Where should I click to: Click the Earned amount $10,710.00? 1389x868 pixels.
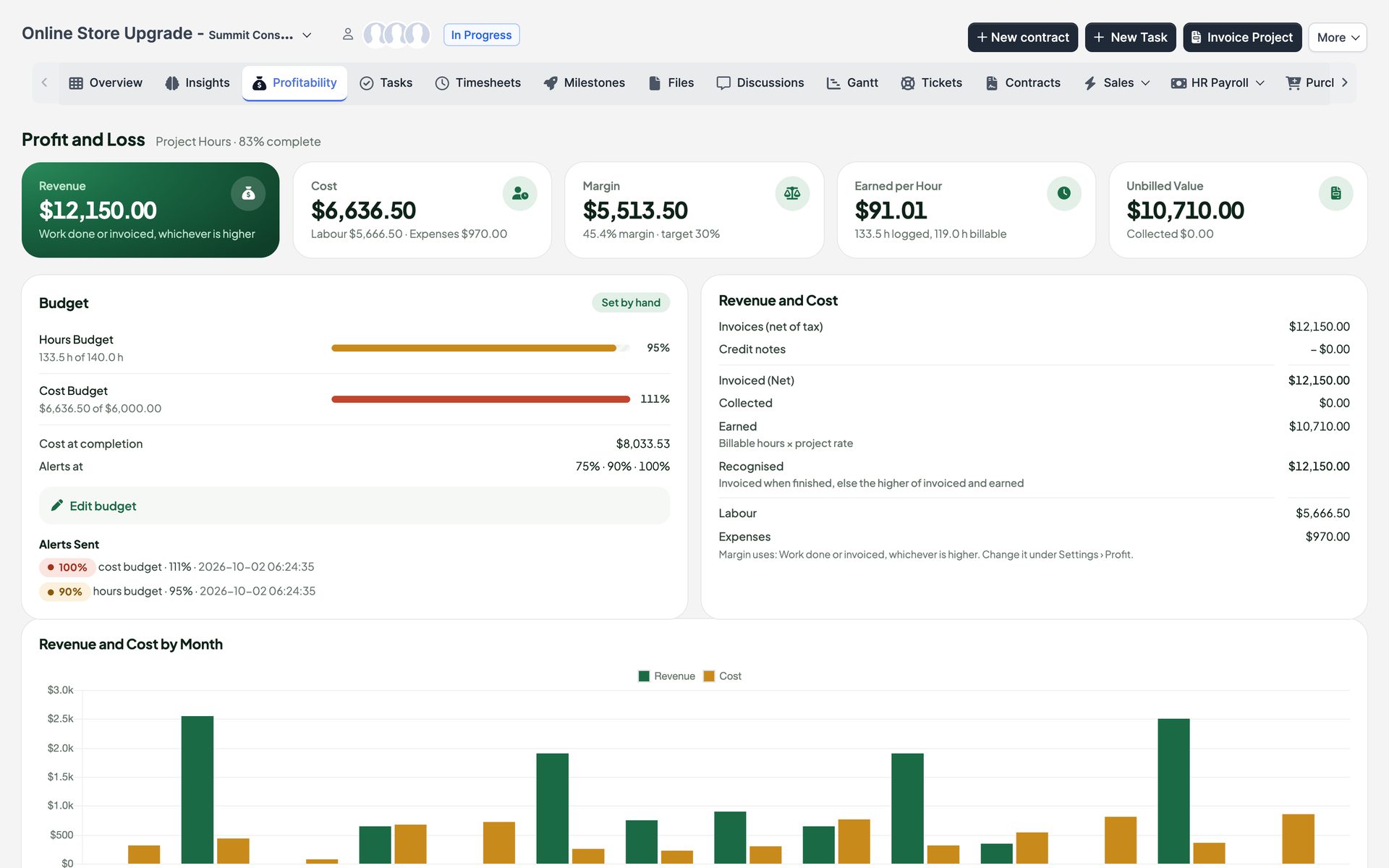(x=1319, y=427)
